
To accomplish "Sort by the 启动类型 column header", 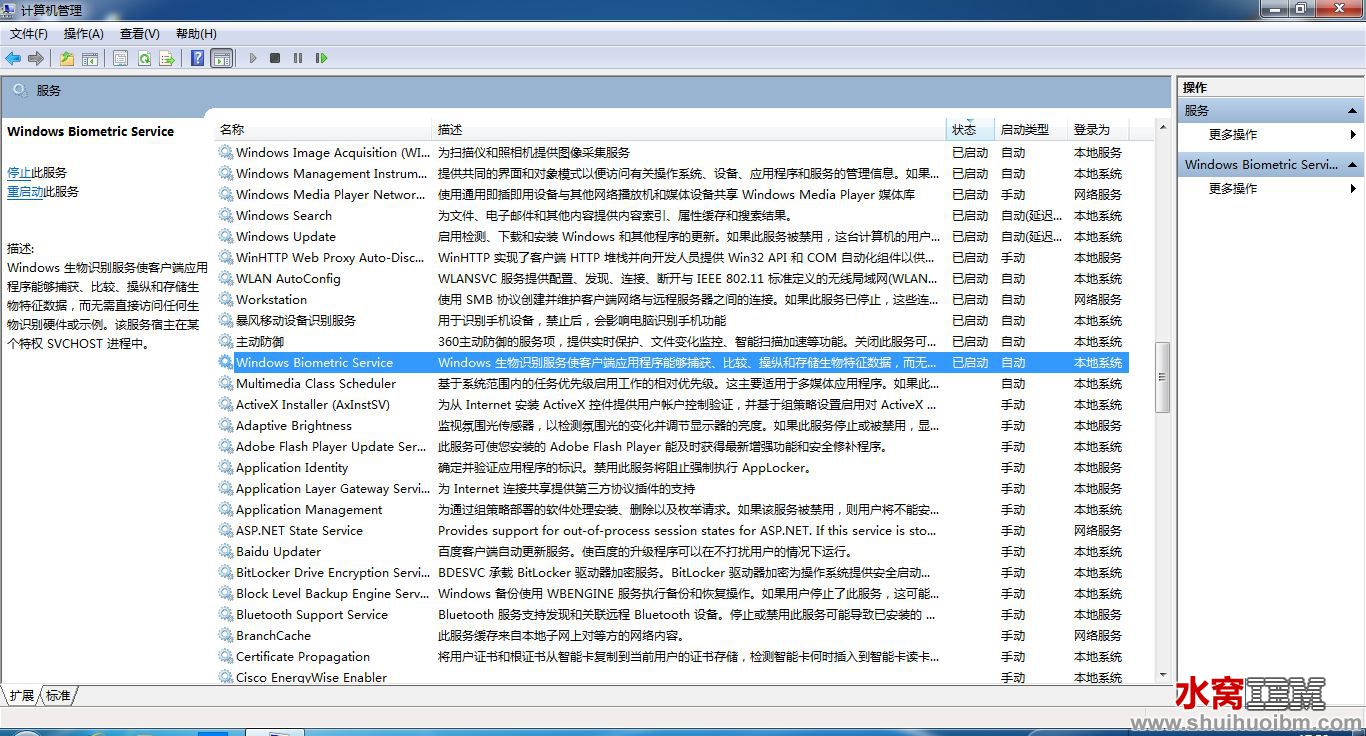I will pyautogui.click(x=1033, y=130).
